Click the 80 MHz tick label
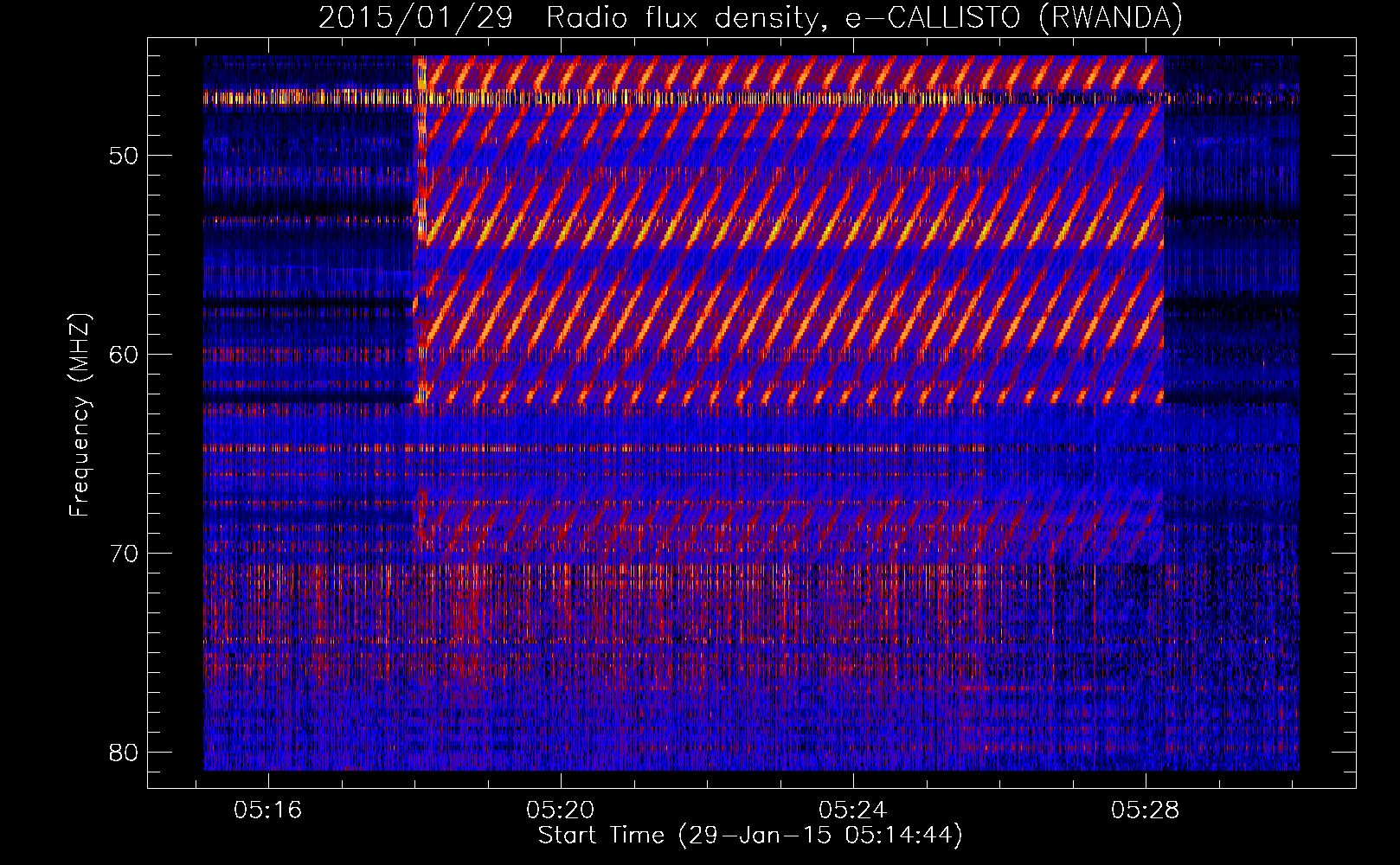 [125, 753]
